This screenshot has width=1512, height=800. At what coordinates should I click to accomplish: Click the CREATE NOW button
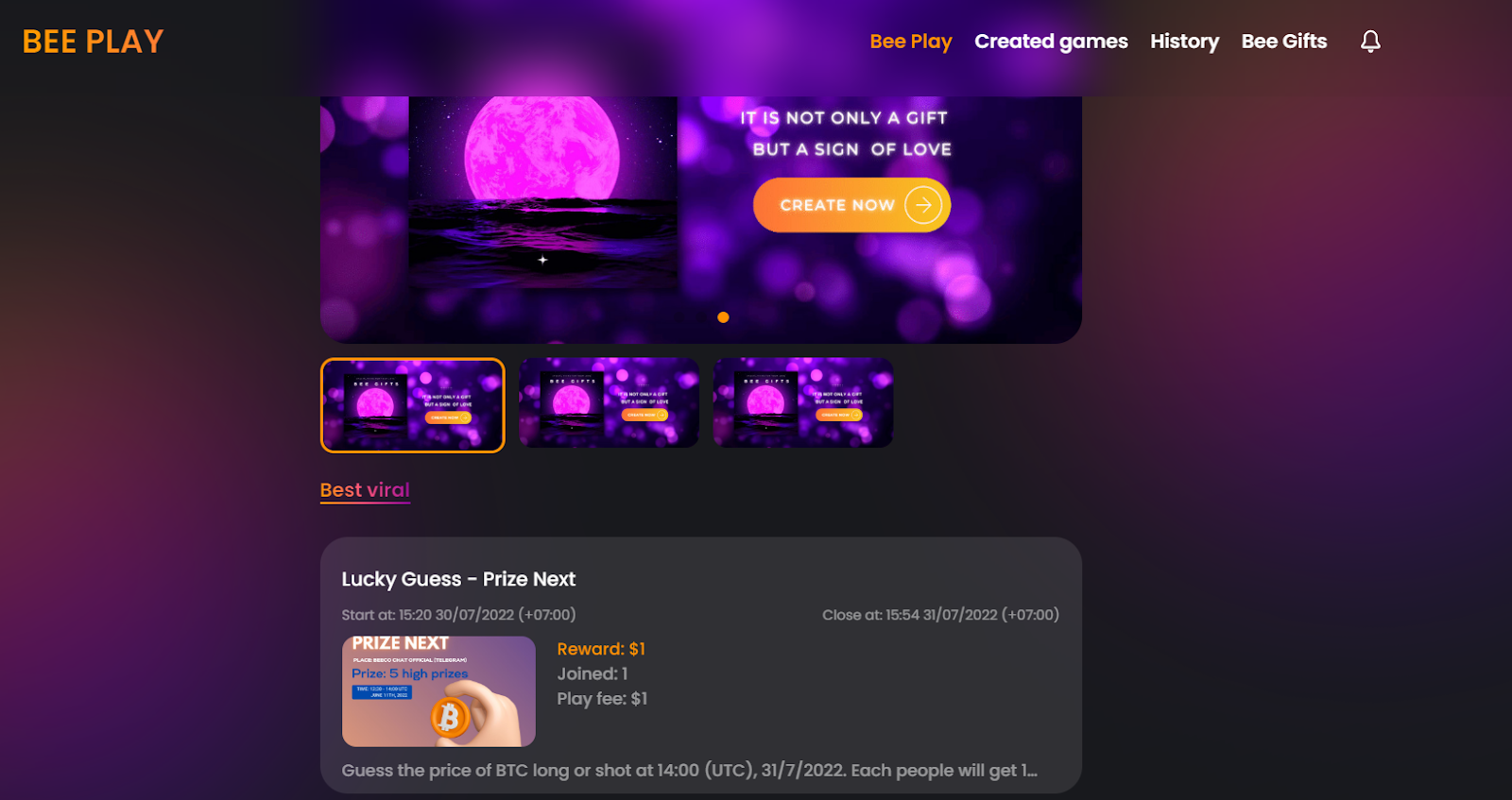click(x=851, y=205)
